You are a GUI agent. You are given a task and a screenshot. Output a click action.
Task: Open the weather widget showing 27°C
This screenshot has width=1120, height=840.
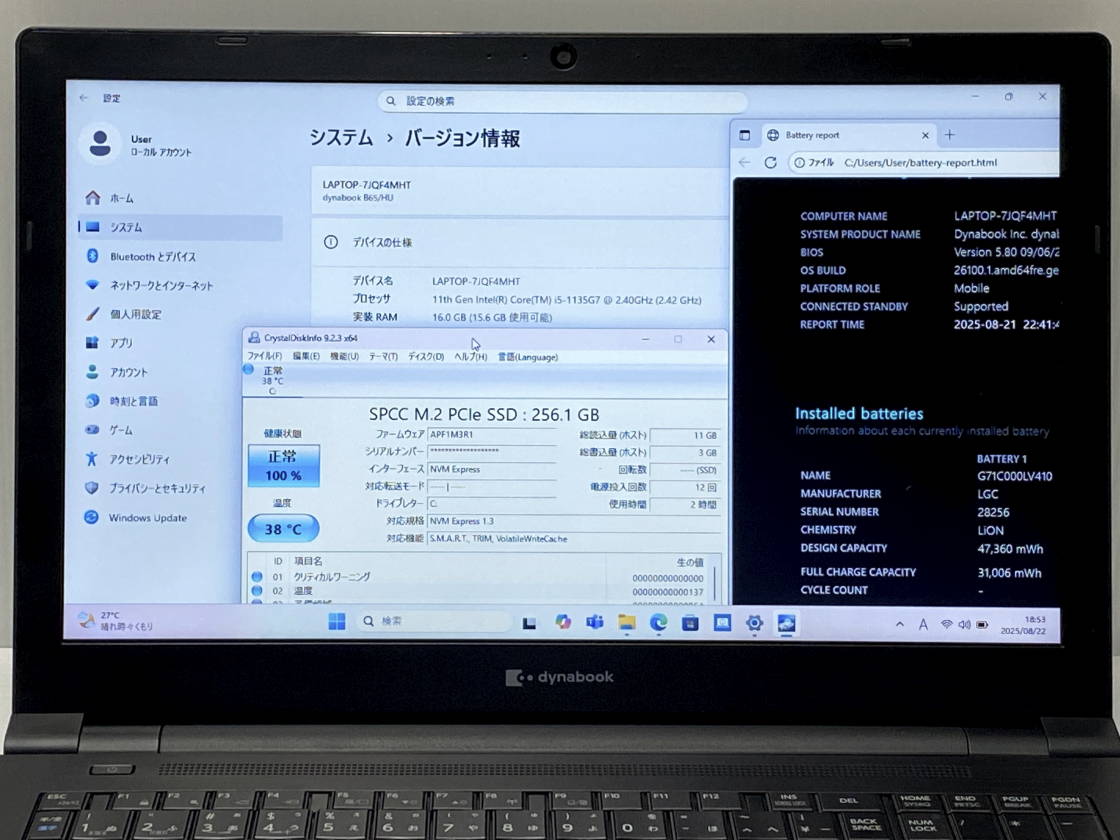tap(116, 621)
